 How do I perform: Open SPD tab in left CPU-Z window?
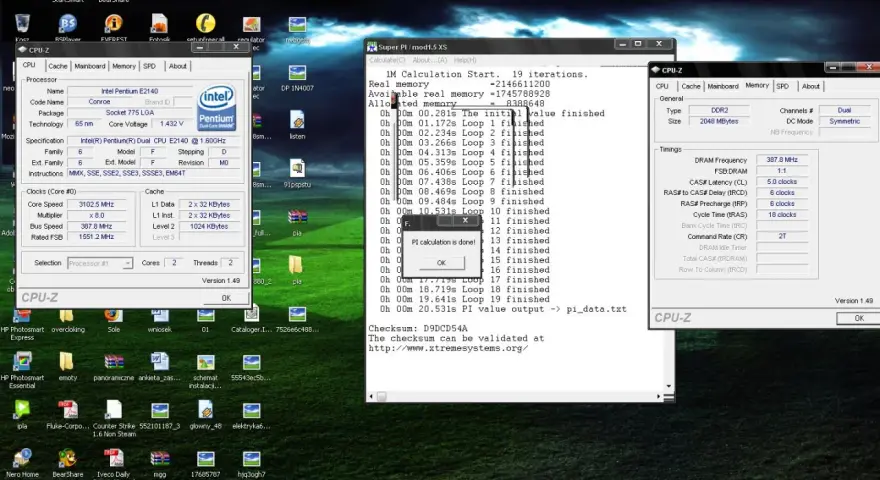(149, 66)
